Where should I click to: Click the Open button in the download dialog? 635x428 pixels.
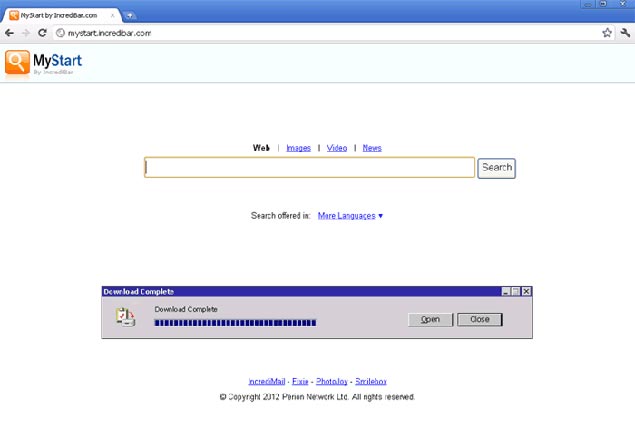(430, 319)
